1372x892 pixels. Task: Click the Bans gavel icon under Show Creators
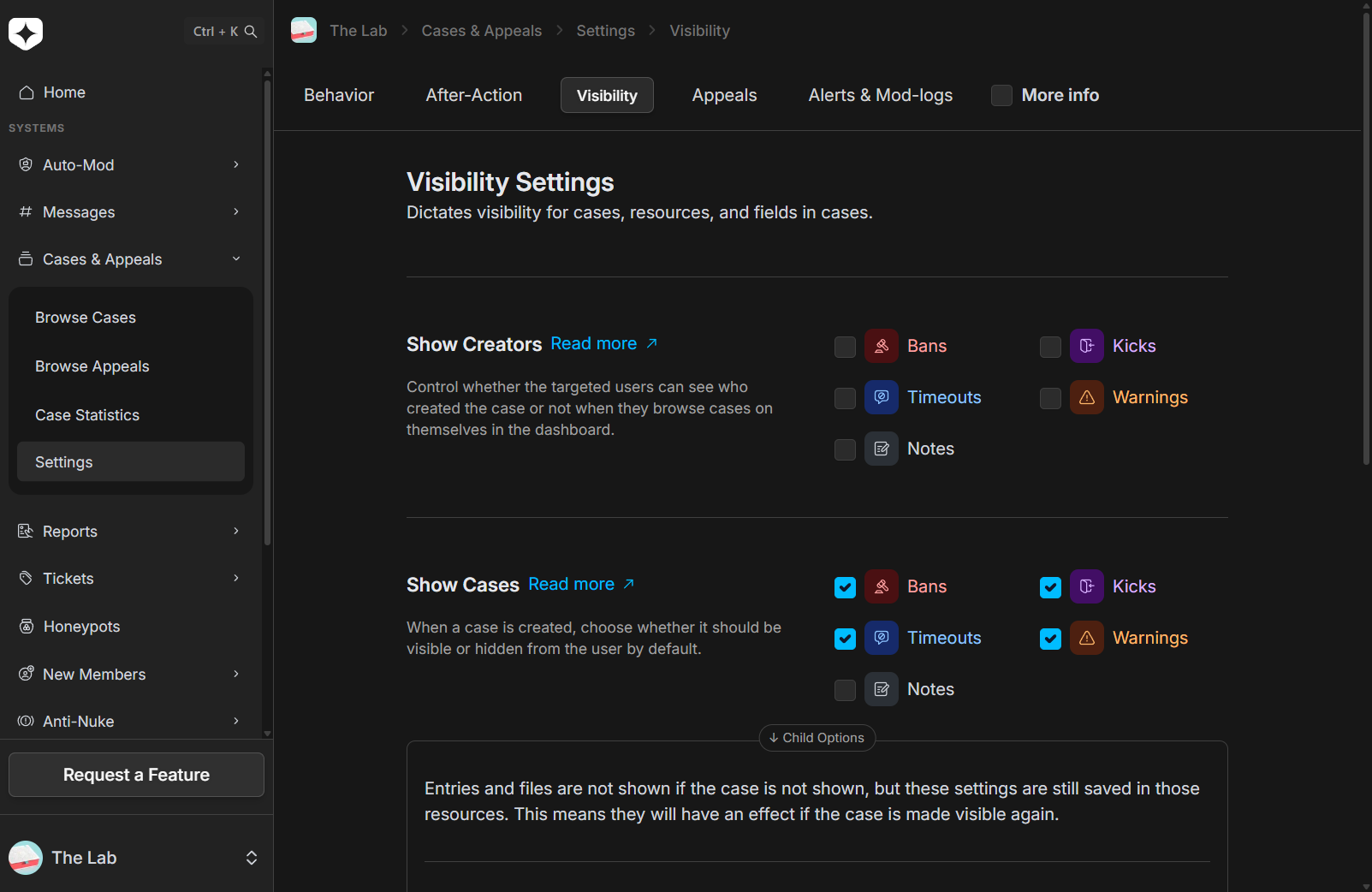pyautogui.click(x=882, y=346)
